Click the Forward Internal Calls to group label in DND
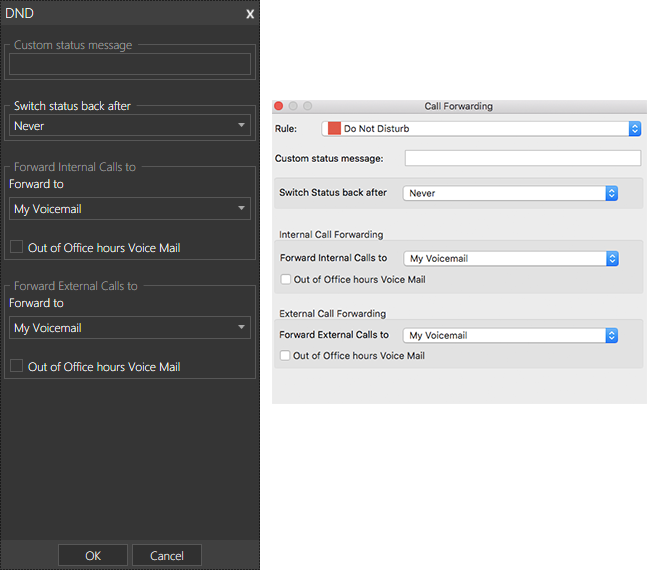647x570 pixels. [75, 167]
